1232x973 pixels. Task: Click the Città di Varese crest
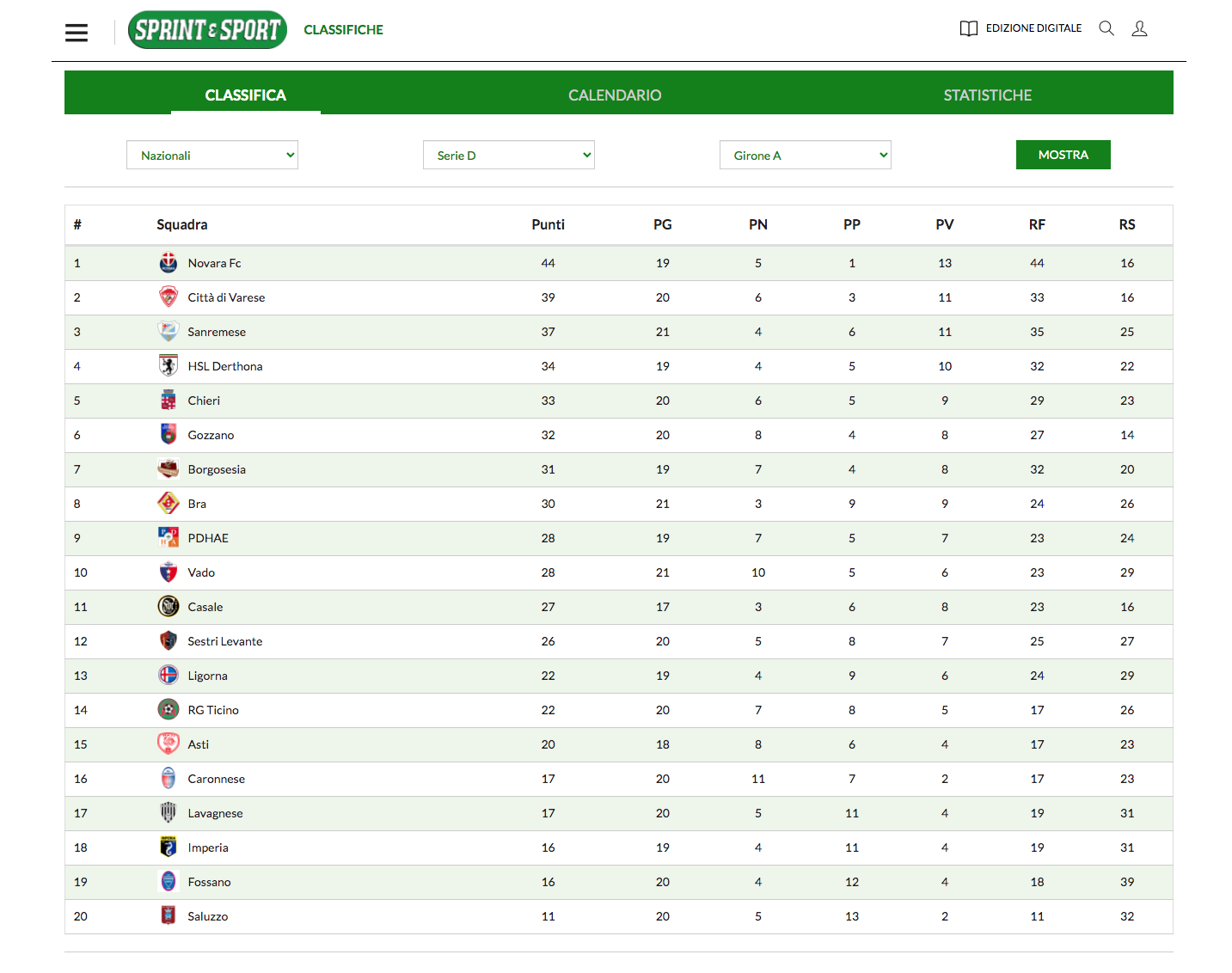169,297
